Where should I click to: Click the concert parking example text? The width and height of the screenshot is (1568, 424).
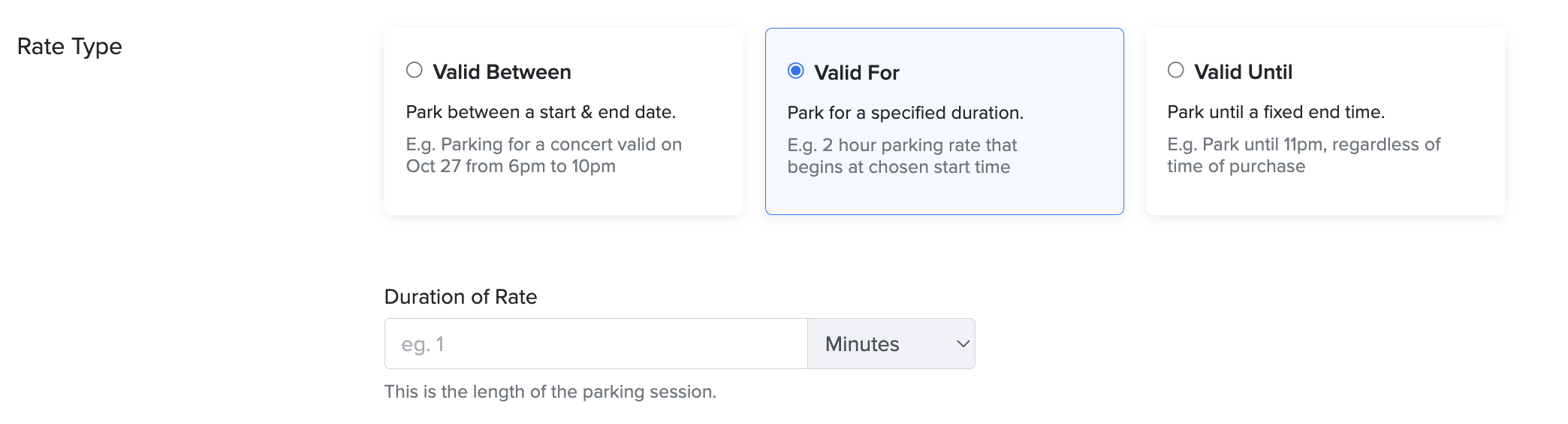tap(544, 155)
